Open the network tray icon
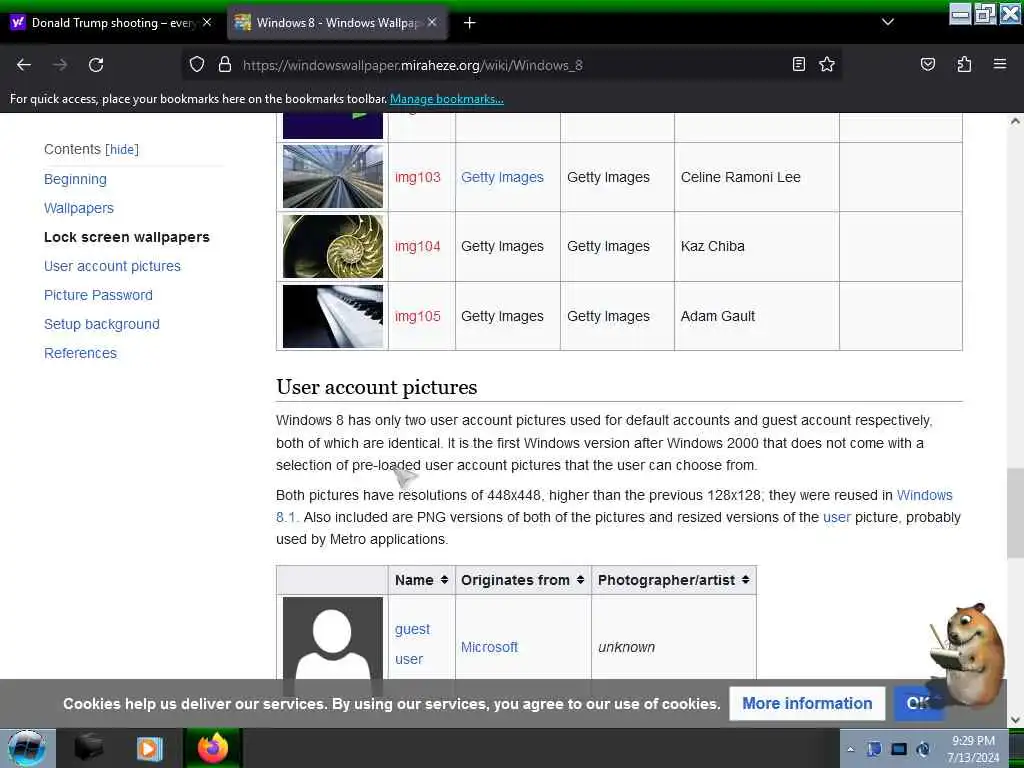1024x768 pixels. pos(899,749)
